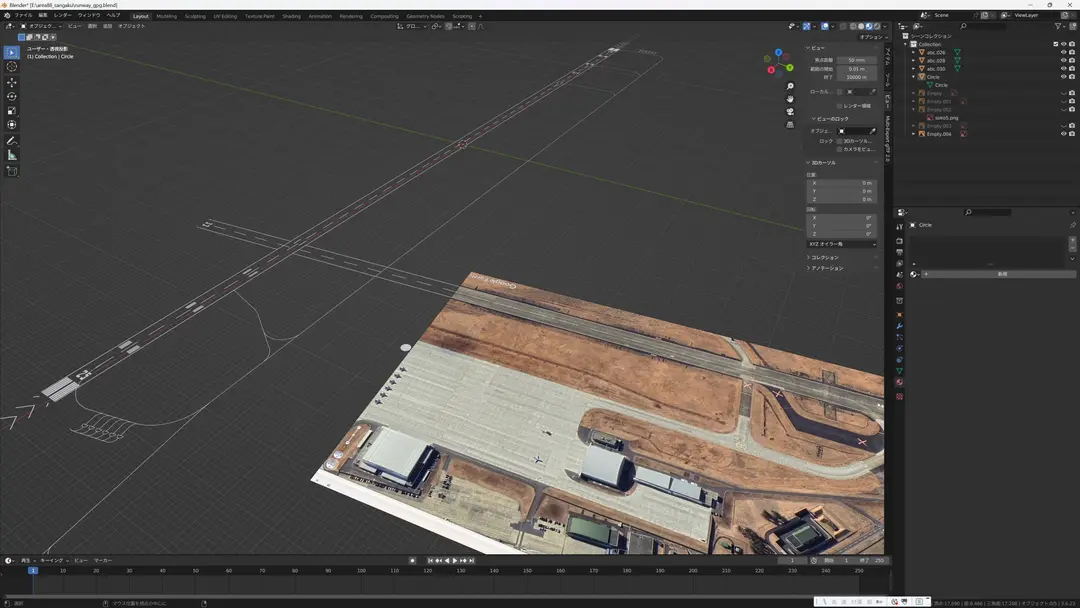Hide the abc.028 object in viewport

click(1063, 61)
